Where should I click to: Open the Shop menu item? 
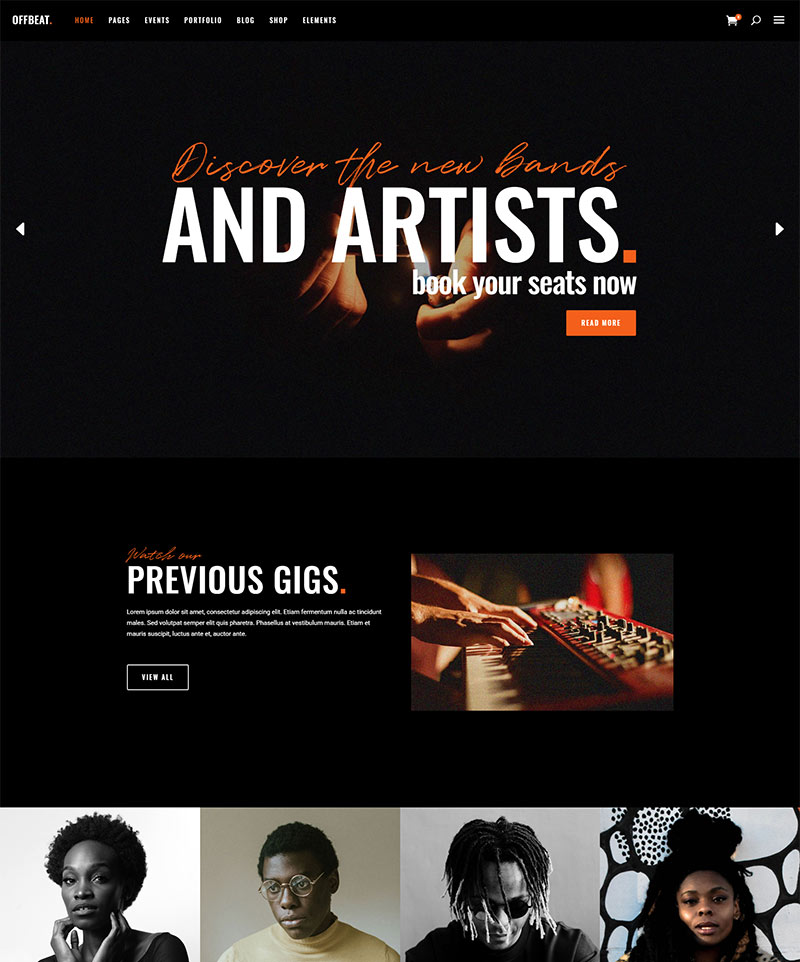point(279,20)
